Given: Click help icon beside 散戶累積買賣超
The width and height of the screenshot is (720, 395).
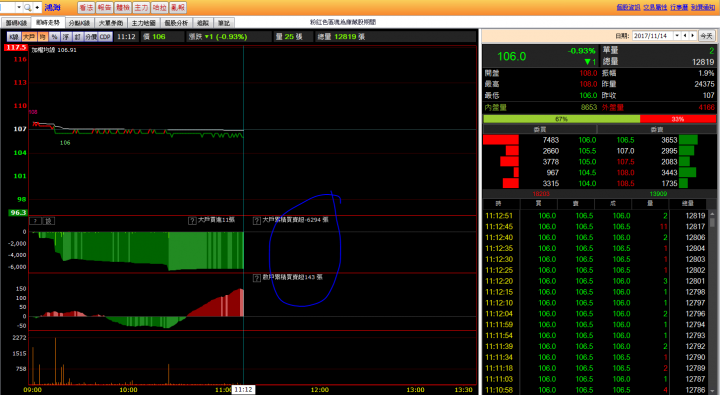Looking at the screenshot, I should (257, 278).
